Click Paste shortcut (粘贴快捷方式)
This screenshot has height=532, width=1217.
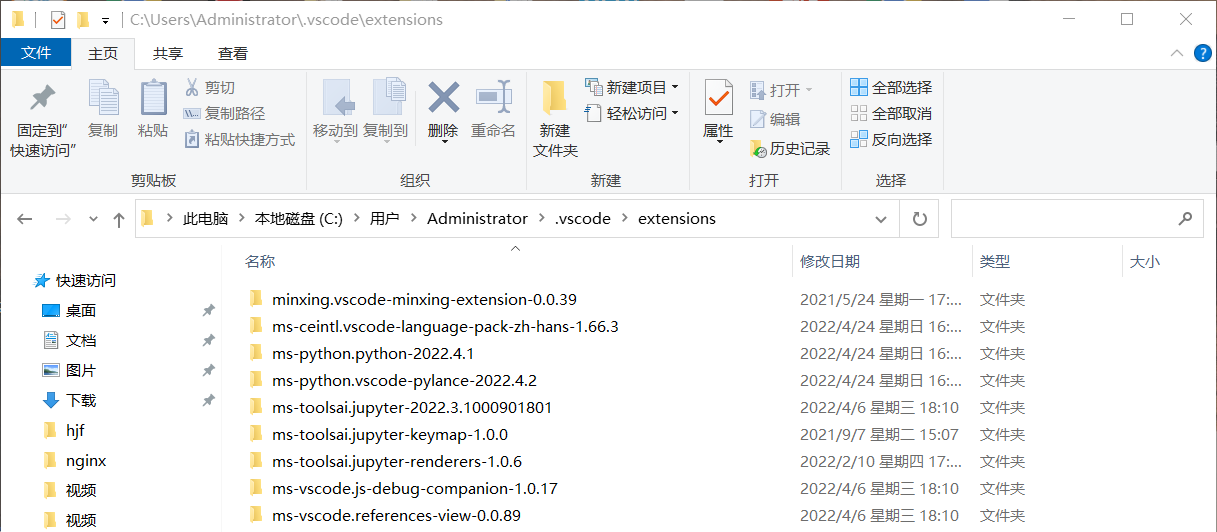(x=239, y=140)
